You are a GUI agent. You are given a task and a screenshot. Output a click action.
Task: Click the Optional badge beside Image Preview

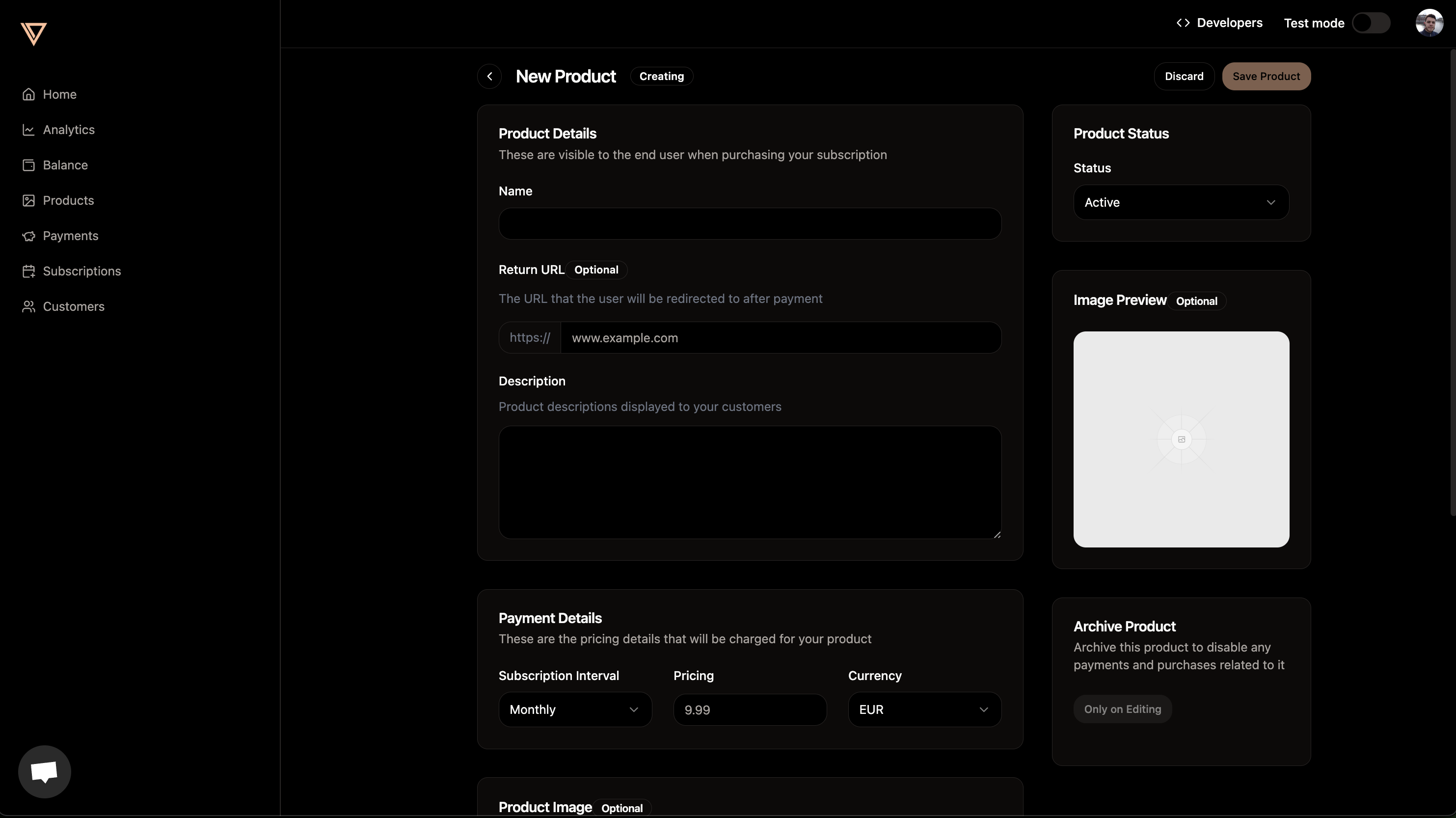pos(1197,301)
